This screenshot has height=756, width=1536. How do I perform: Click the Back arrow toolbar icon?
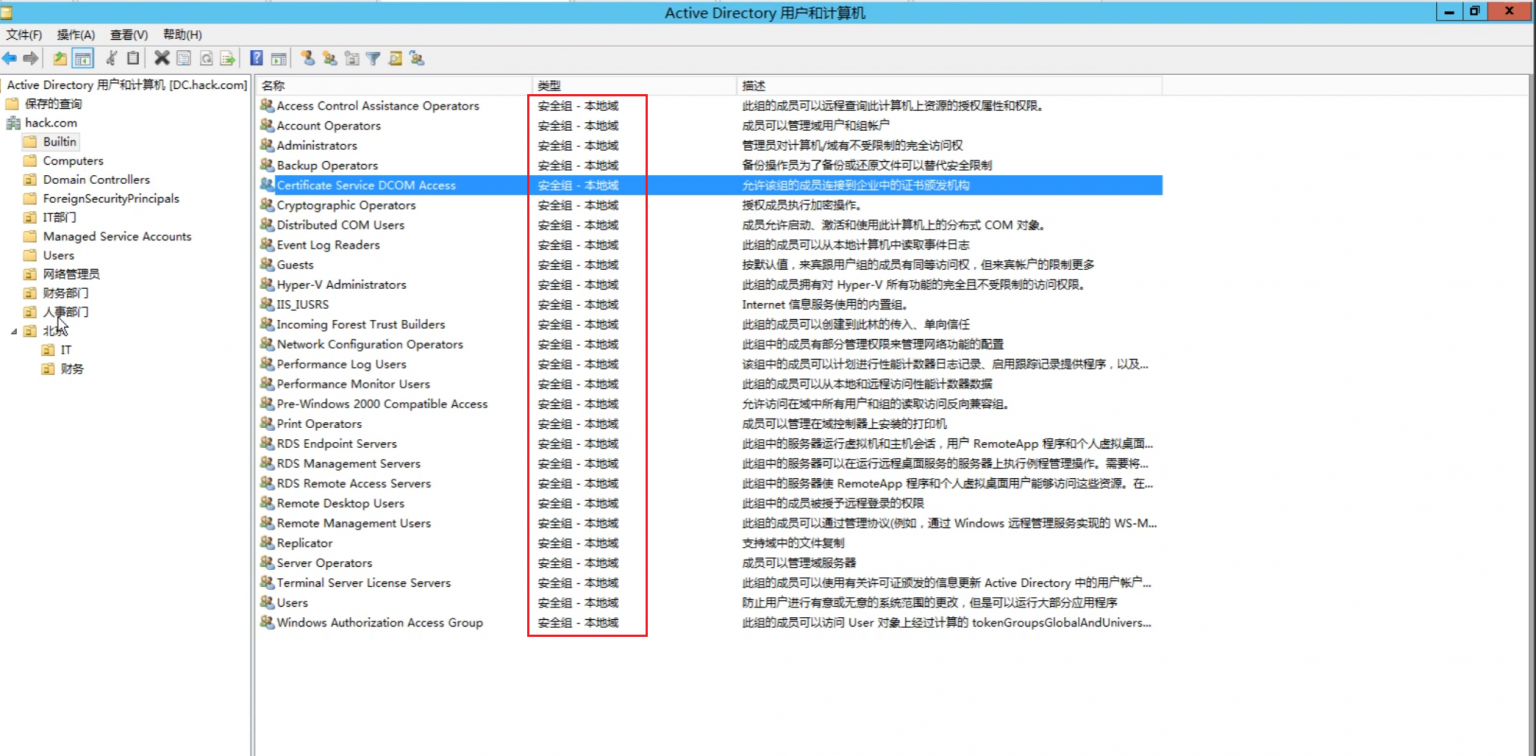tap(9, 58)
